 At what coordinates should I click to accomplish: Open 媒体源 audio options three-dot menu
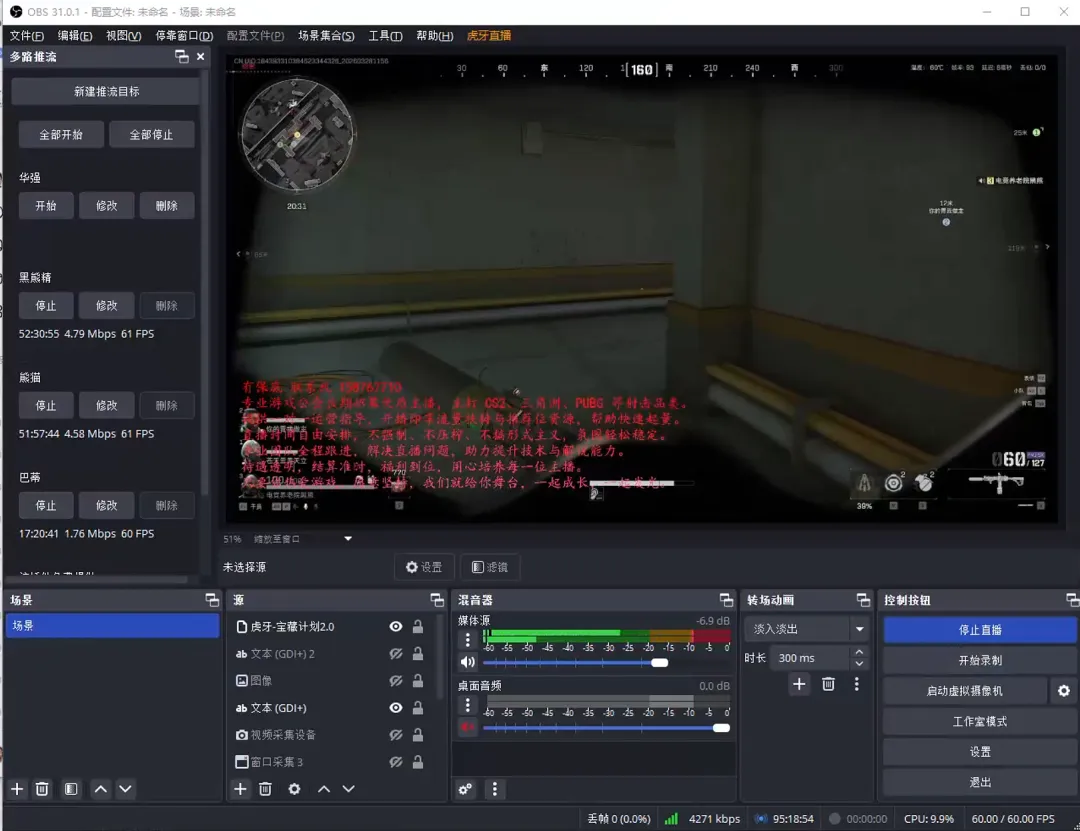[468, 640]
